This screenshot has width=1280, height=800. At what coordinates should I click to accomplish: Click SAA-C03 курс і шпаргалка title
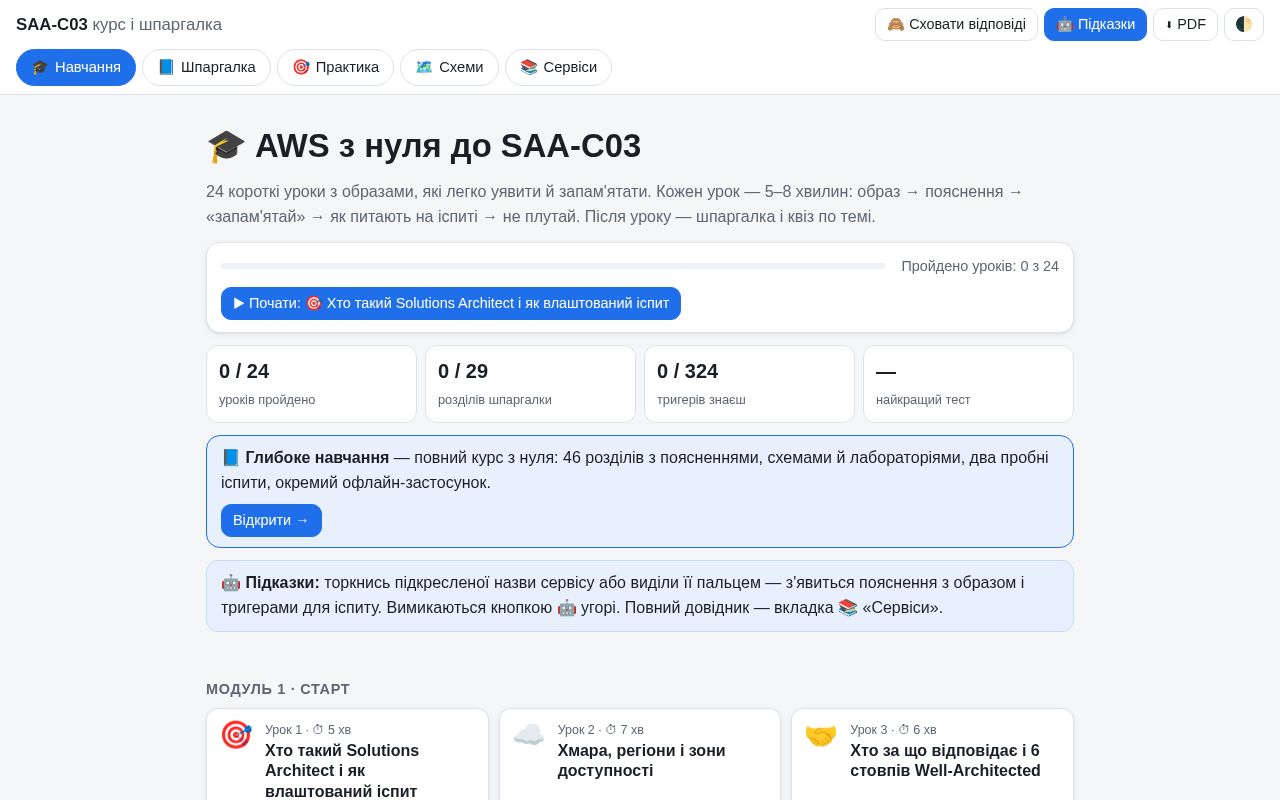coord(119,24)
